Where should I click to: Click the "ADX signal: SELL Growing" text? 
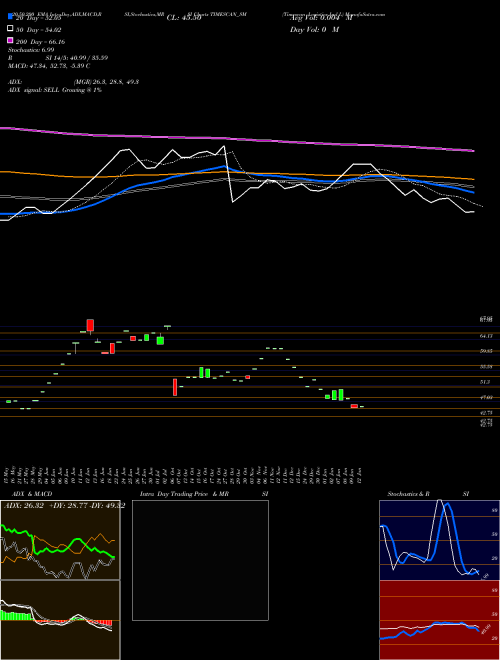pyautogui.click(x=47, y=90)
